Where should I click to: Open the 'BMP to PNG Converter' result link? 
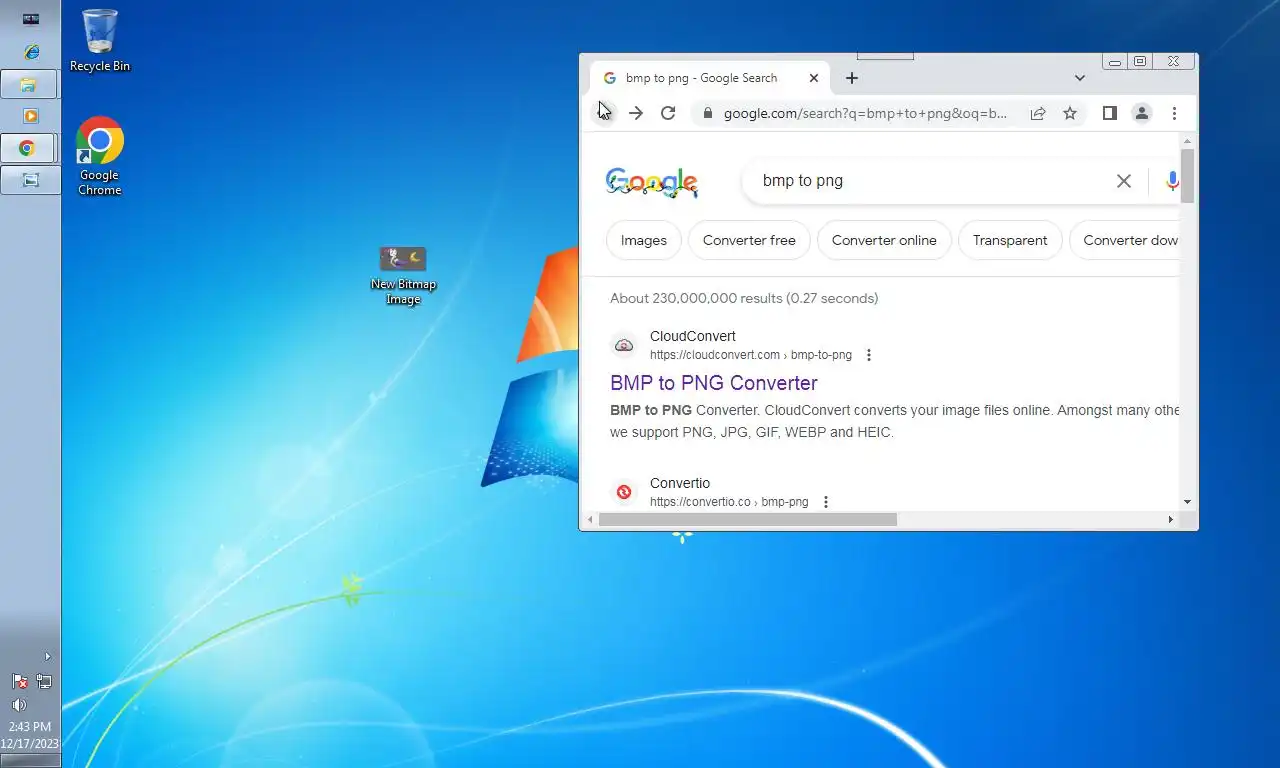(x=714, y=383)
